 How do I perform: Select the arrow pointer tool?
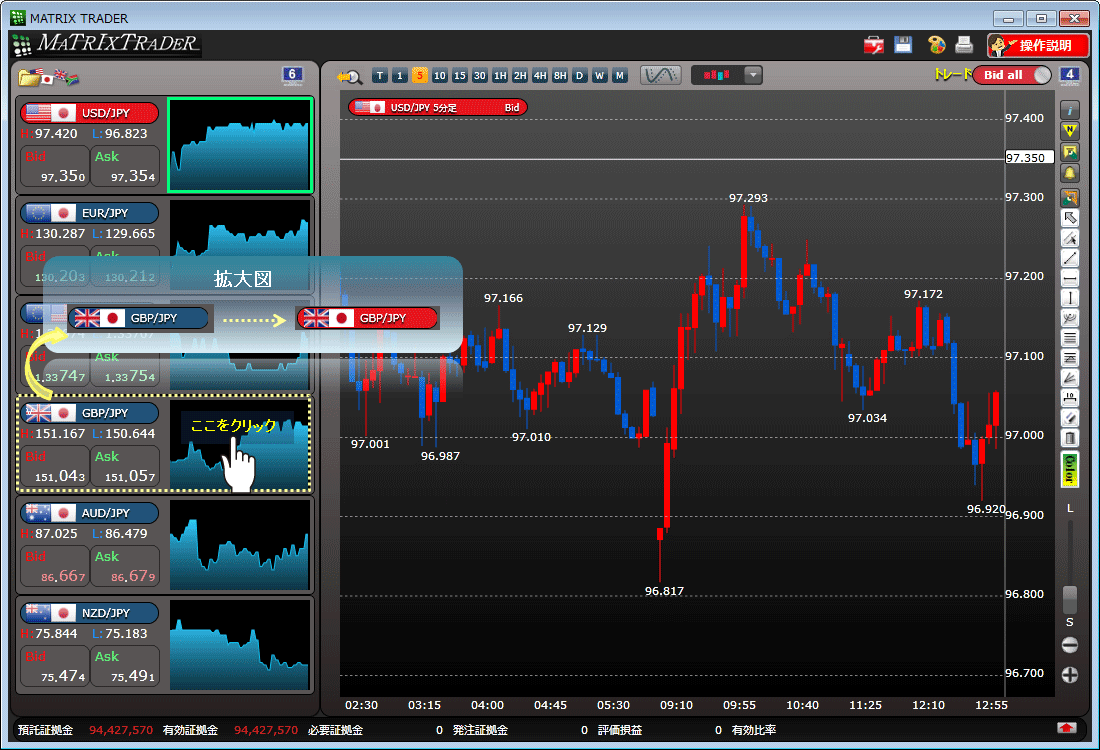click(x=1070, y=217)
